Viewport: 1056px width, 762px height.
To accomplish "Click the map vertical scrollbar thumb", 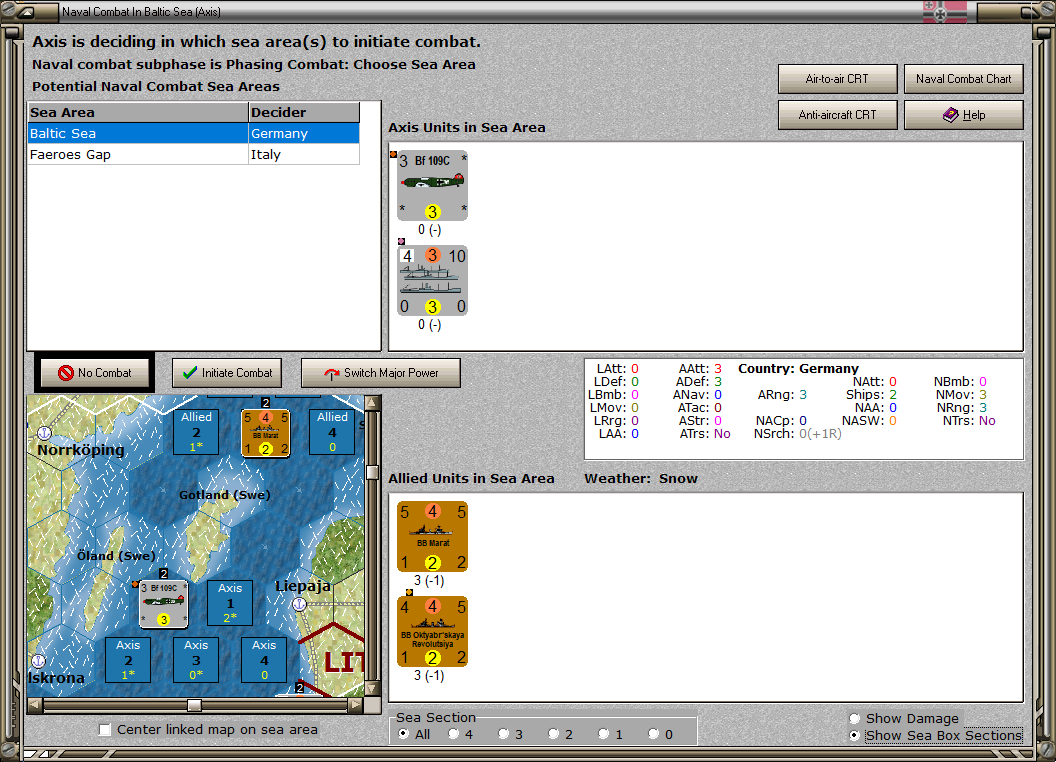I will [x=372, y=472].
